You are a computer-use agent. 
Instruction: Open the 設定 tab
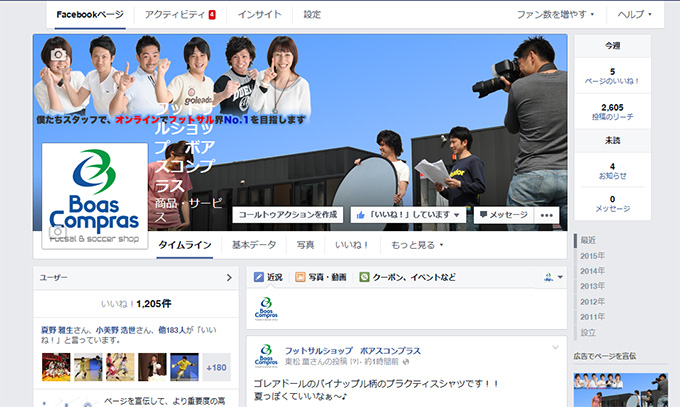pyautogui.click(x=312, y=15)
